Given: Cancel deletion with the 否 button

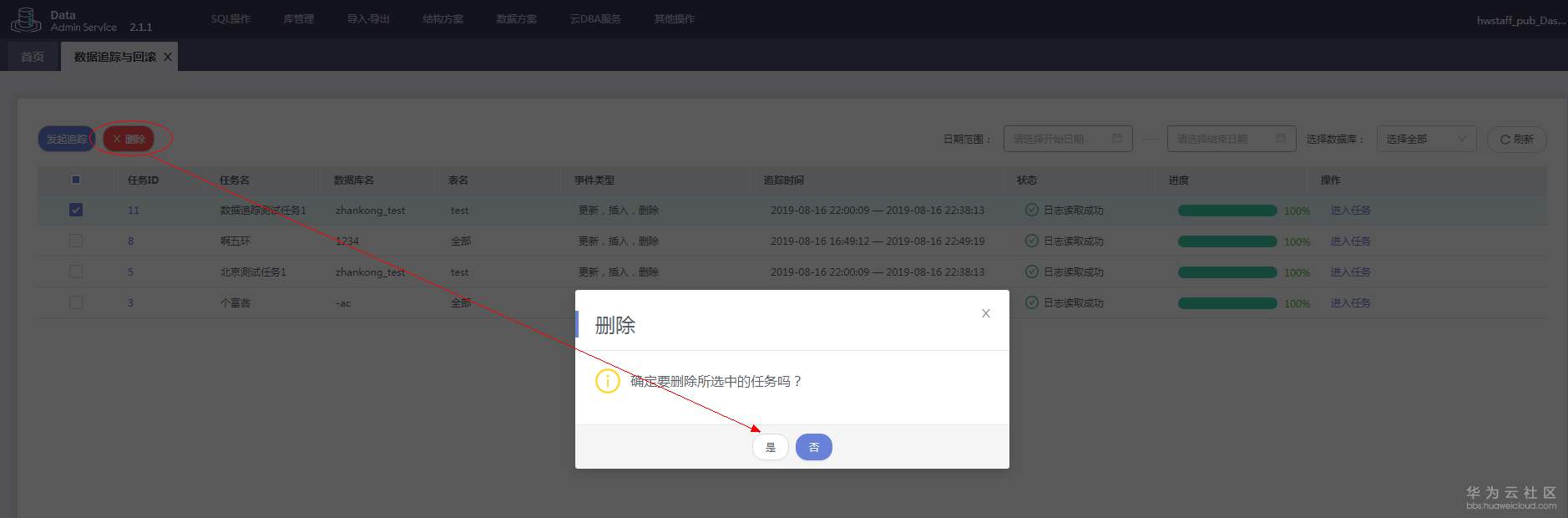Looking at the screenshot, I should 814,447.
